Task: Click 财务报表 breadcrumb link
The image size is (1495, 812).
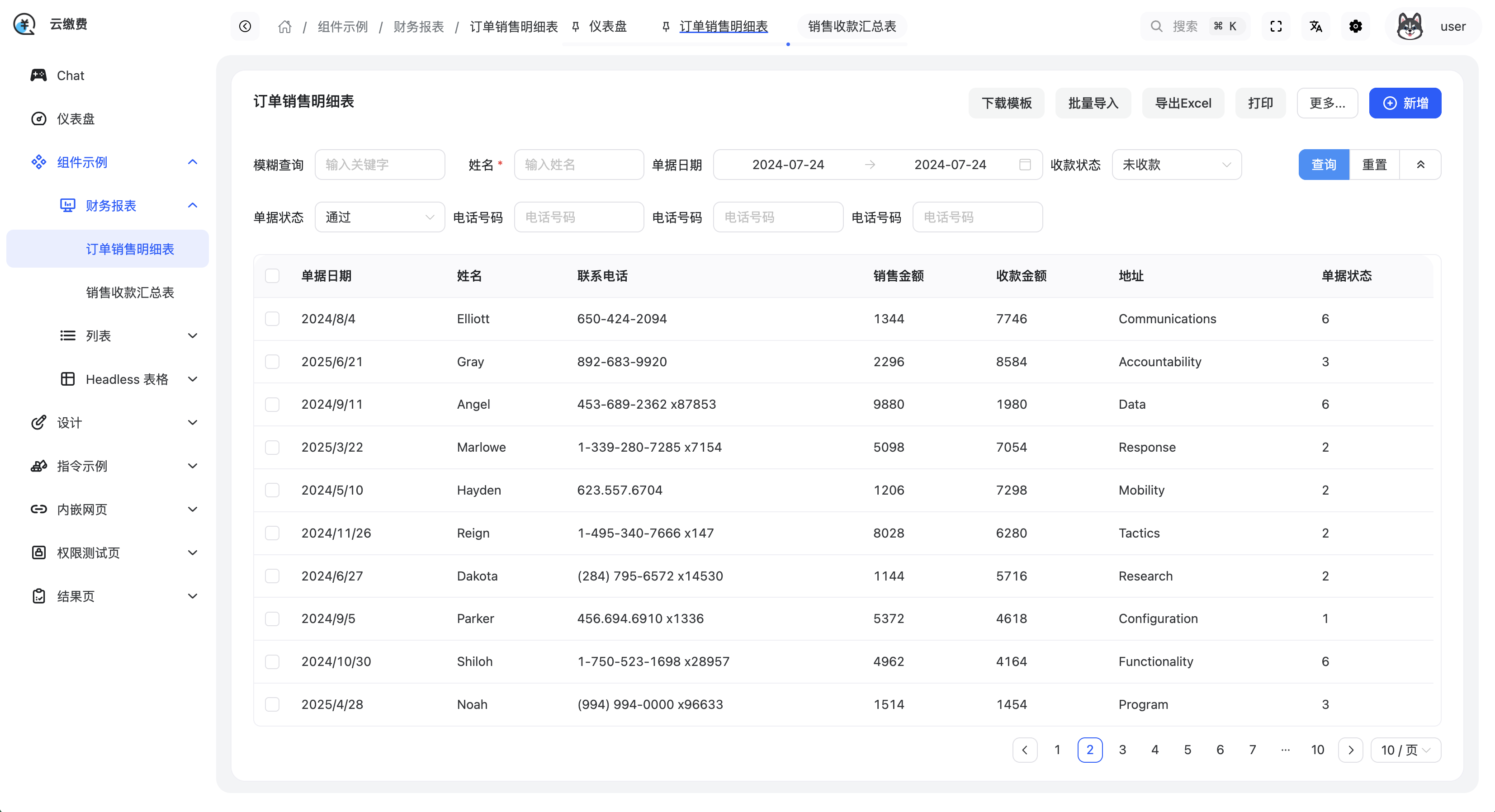Action: (418, 27)
